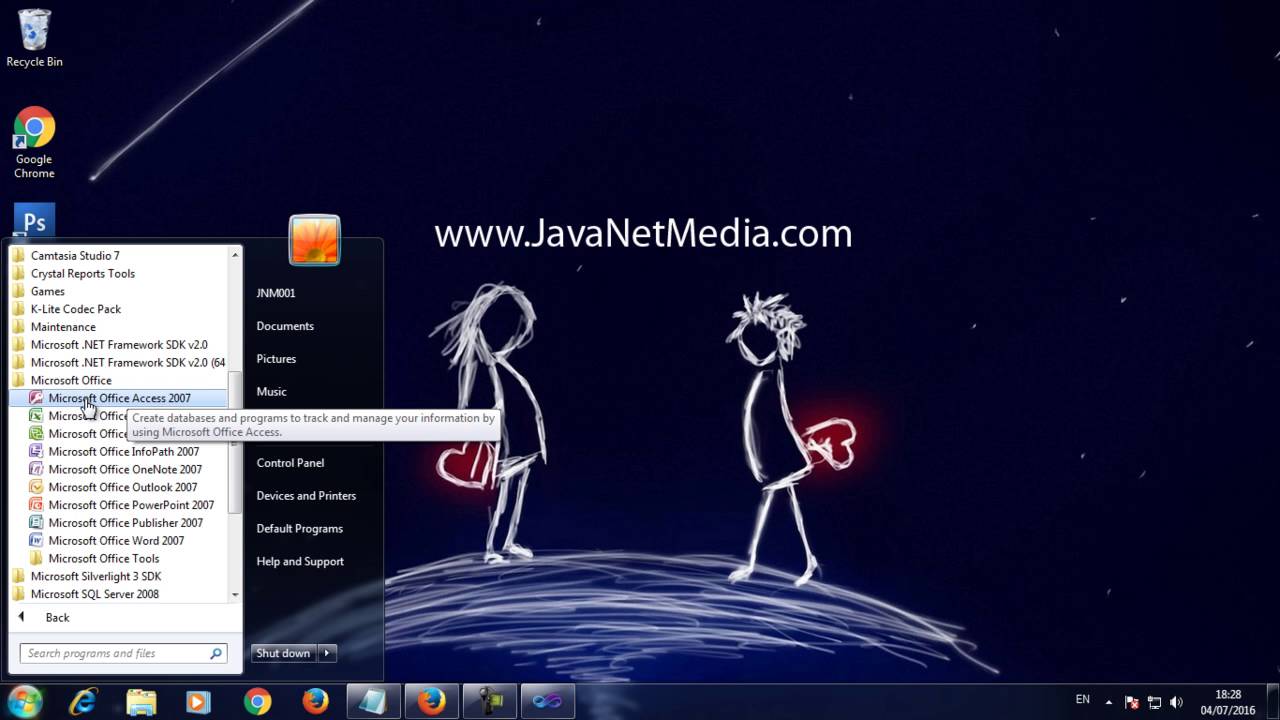Click the volume speaker tray icon
The image size is (1280, 720).
coord(1176,702)
